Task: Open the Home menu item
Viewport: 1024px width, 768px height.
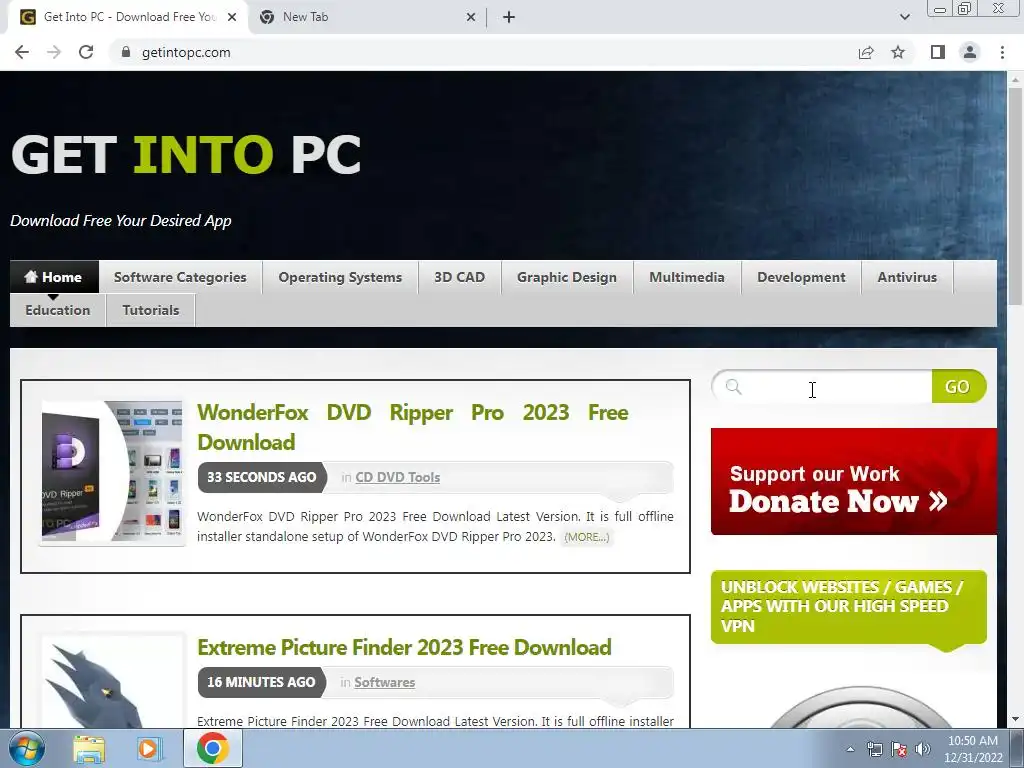Action: pyautogui.click(x=54, y=277)
